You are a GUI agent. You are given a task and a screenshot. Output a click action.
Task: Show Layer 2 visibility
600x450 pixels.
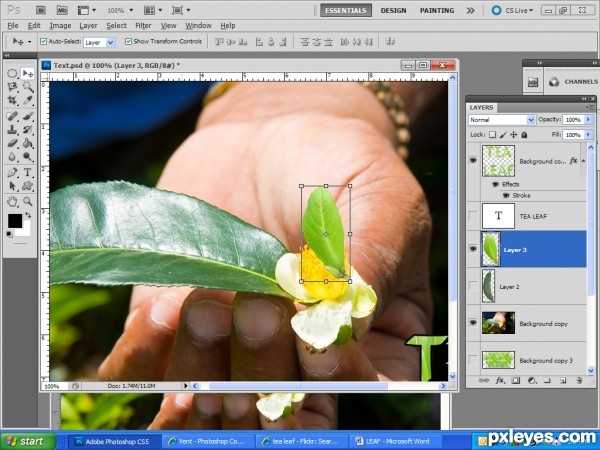coord(473,286)
